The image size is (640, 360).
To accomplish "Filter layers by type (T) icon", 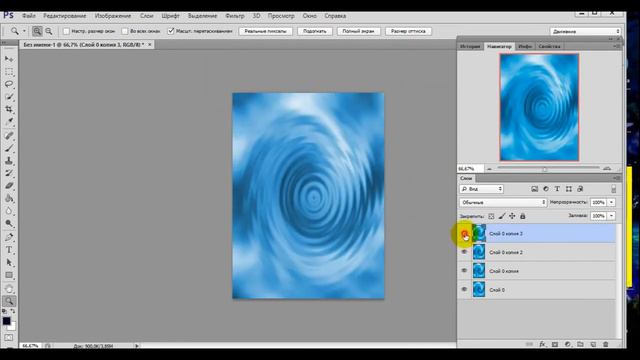I will 557,189.
